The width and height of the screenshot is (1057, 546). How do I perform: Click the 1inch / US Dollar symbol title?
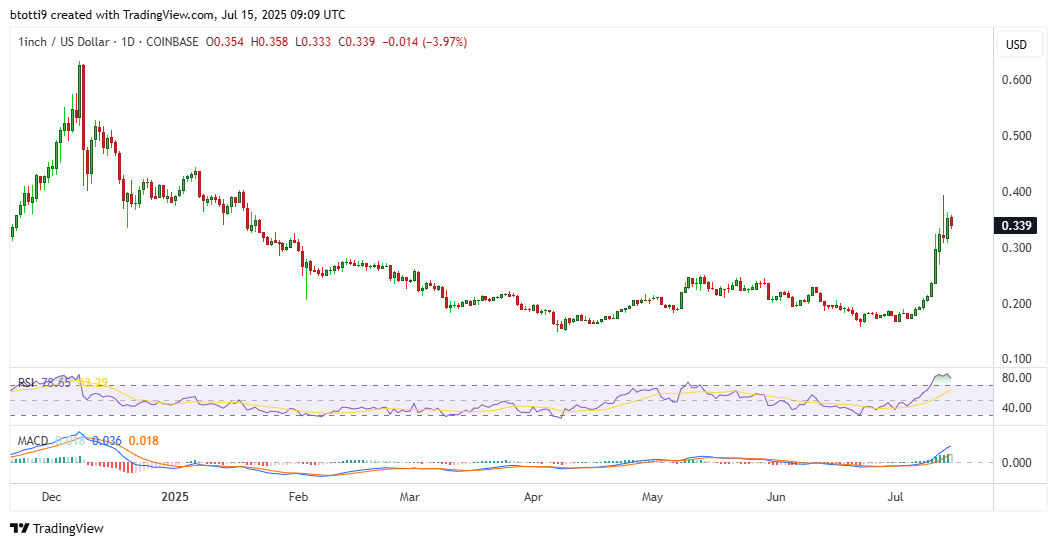[x=58, y=42]
